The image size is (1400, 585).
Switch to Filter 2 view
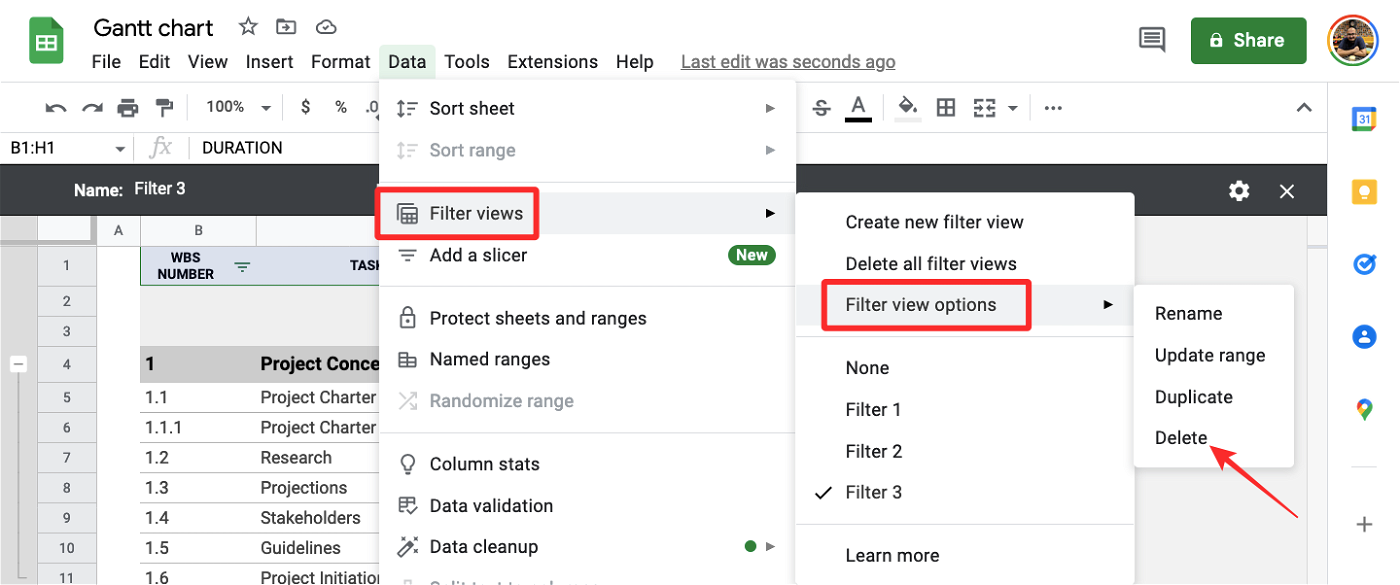point(965,451)
